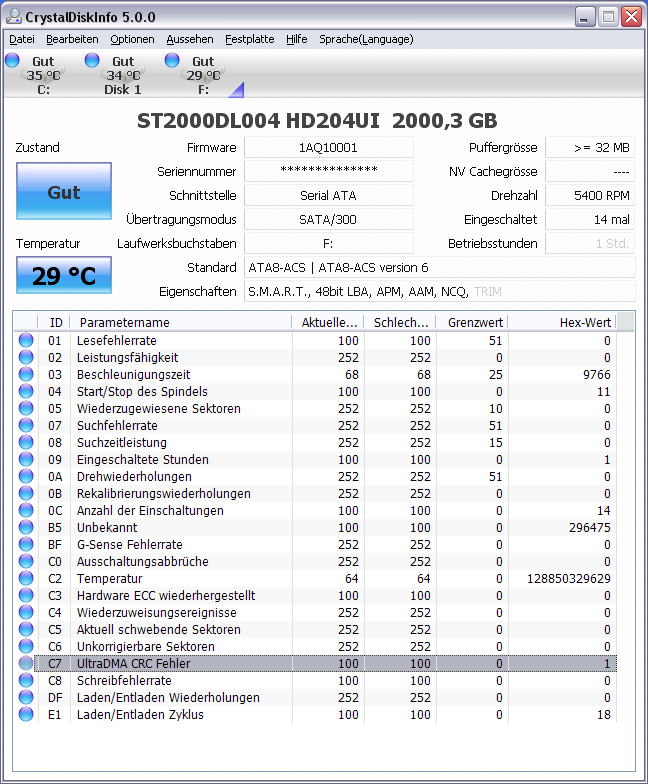648x784 pixels.
Task: Open the Datei menu
Action: click(22, 39)
